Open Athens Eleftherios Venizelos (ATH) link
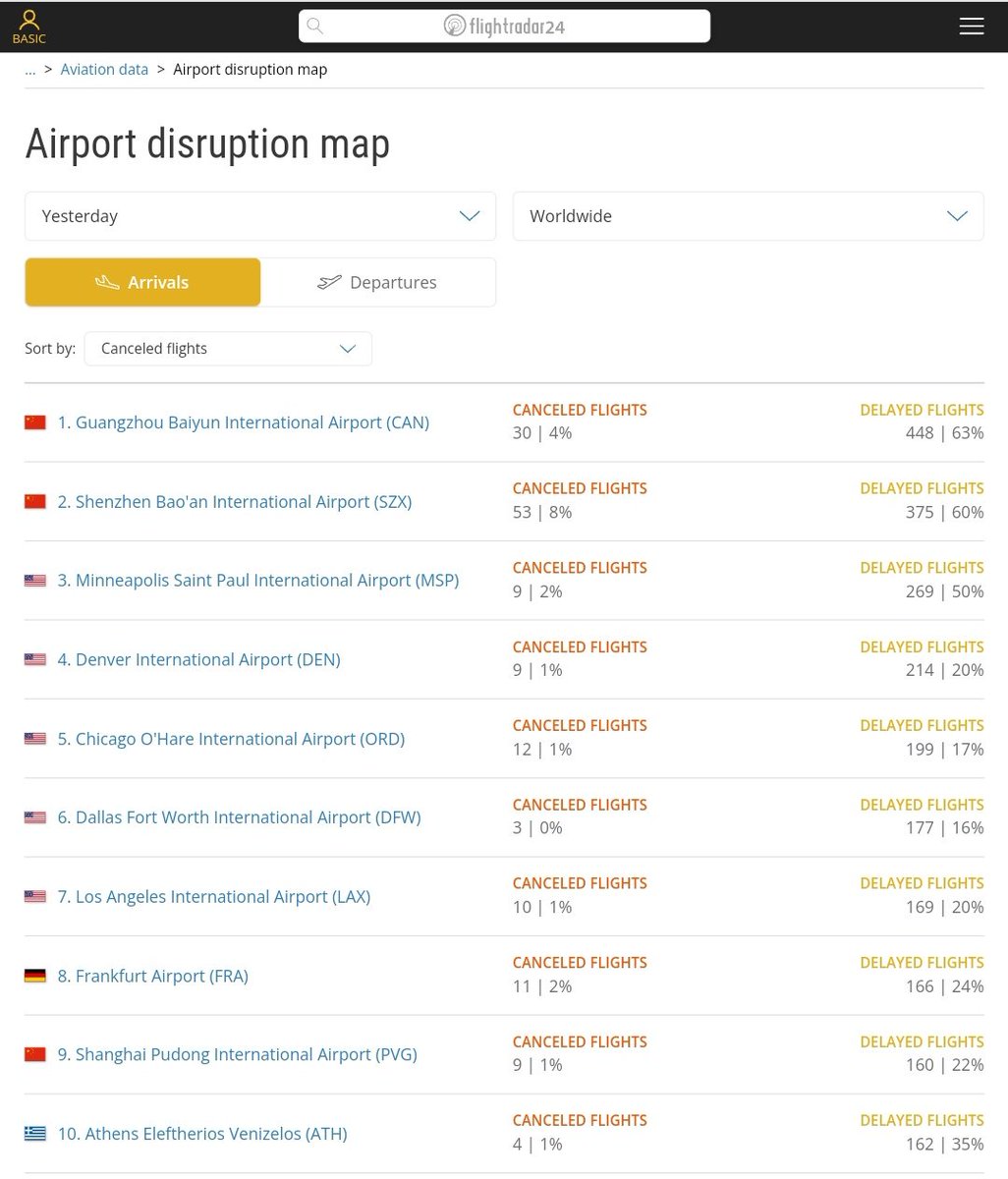The image size is (1008, 1179). click(202, 1134)
